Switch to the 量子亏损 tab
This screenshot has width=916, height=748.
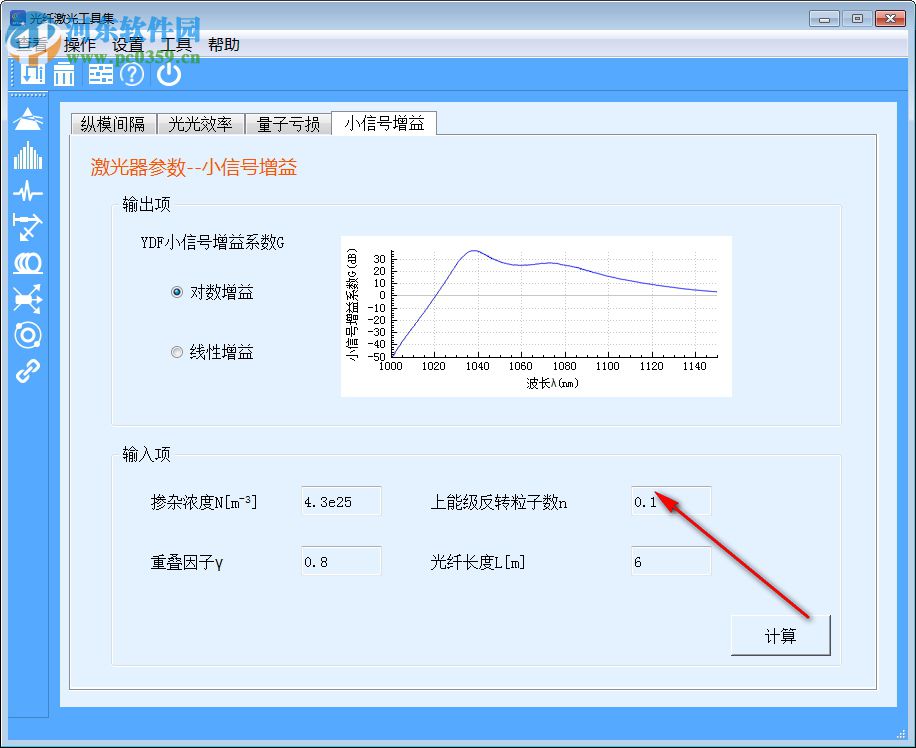(x=287, y=124)
